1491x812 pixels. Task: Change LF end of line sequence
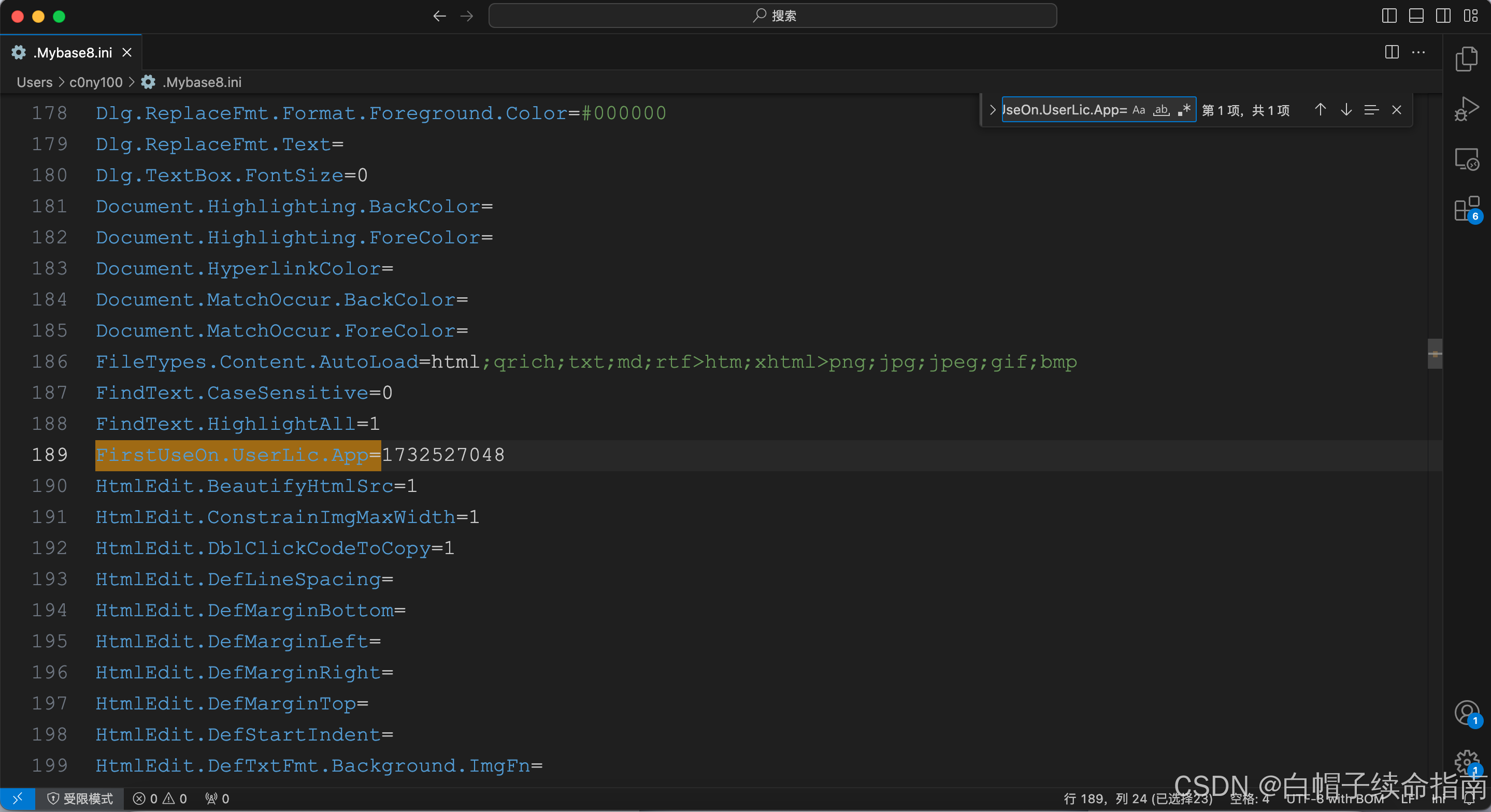[1408, 799]
